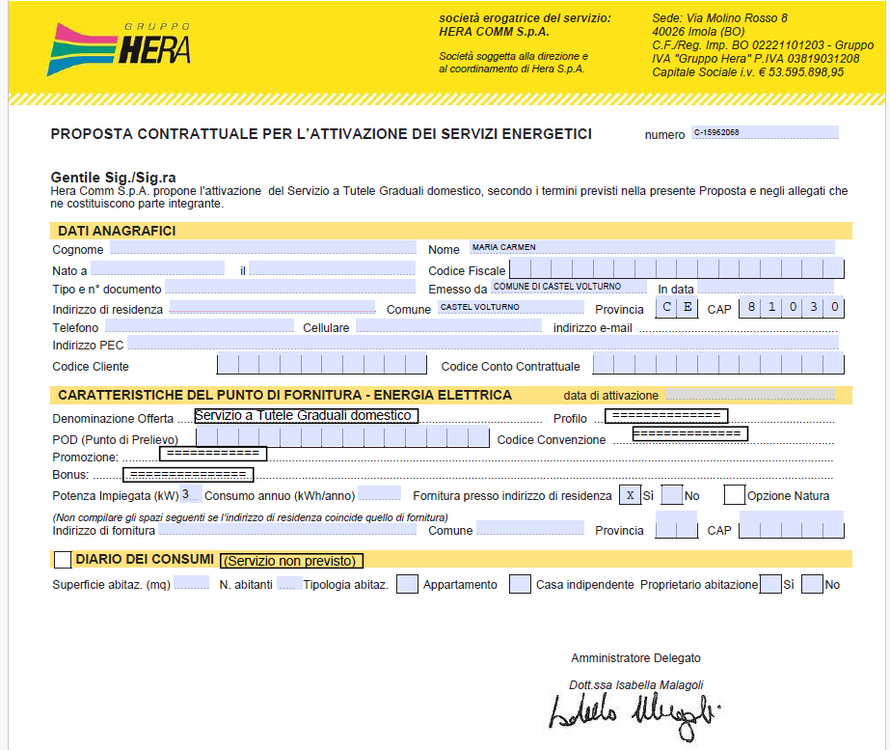Click the N. abitanti field

(289, 583)
